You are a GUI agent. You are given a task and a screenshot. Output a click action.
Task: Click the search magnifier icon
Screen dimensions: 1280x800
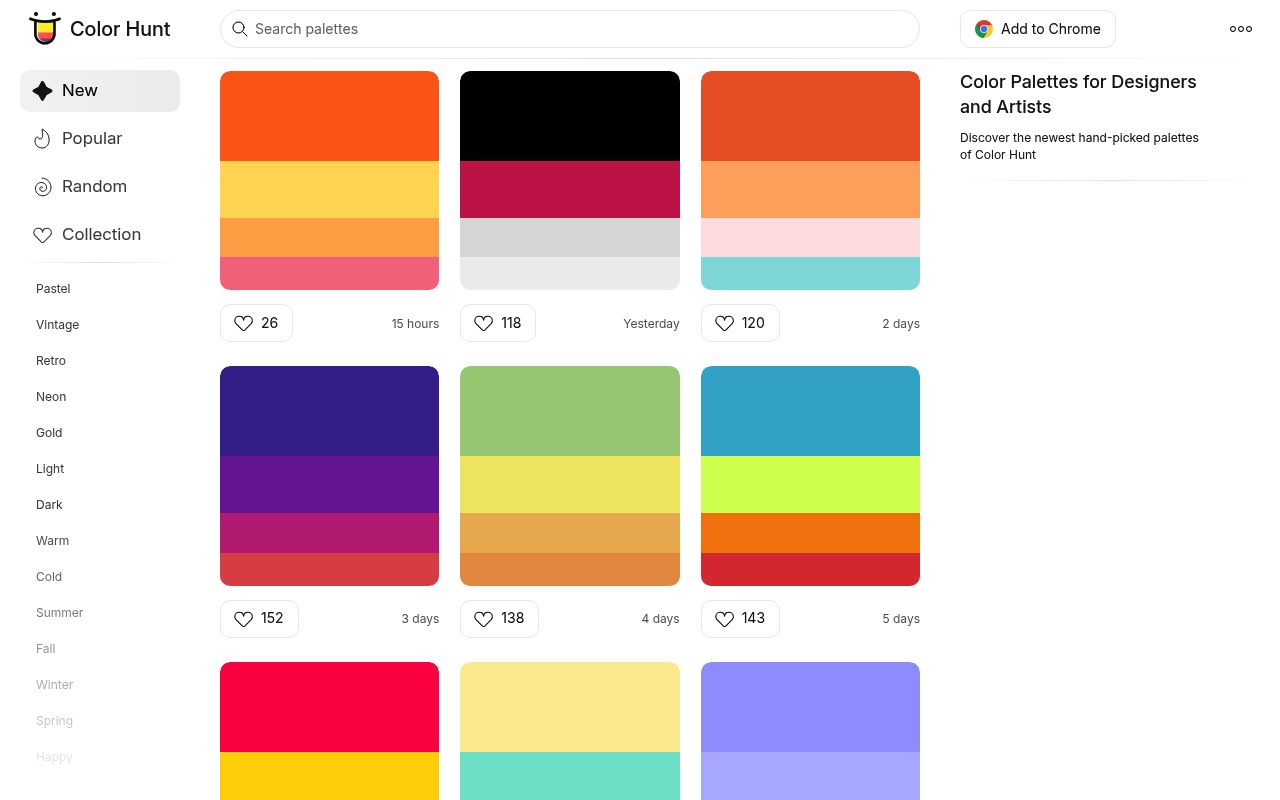(240, 29)
